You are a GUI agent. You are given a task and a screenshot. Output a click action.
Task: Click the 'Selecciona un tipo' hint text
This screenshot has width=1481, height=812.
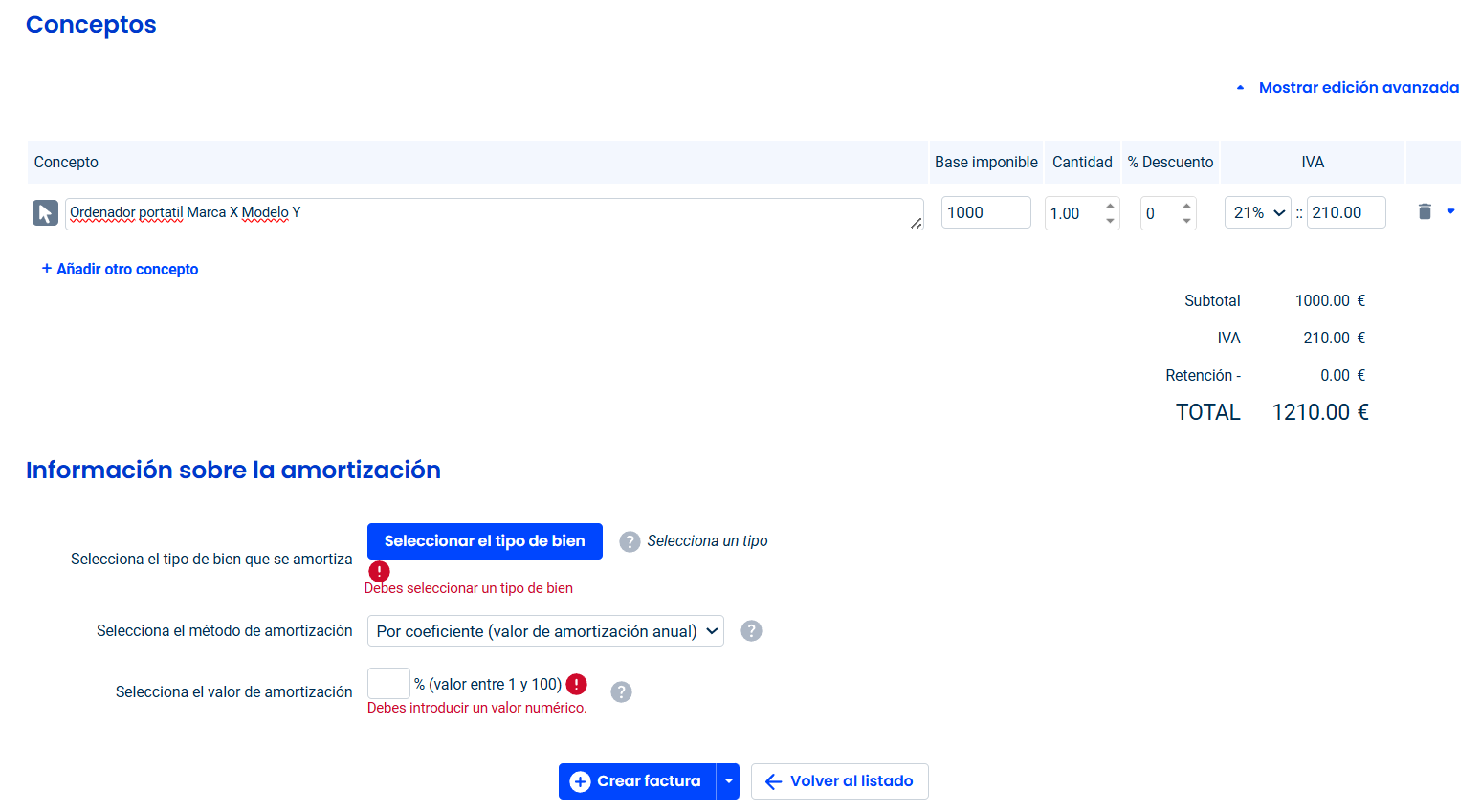point(707,541)
